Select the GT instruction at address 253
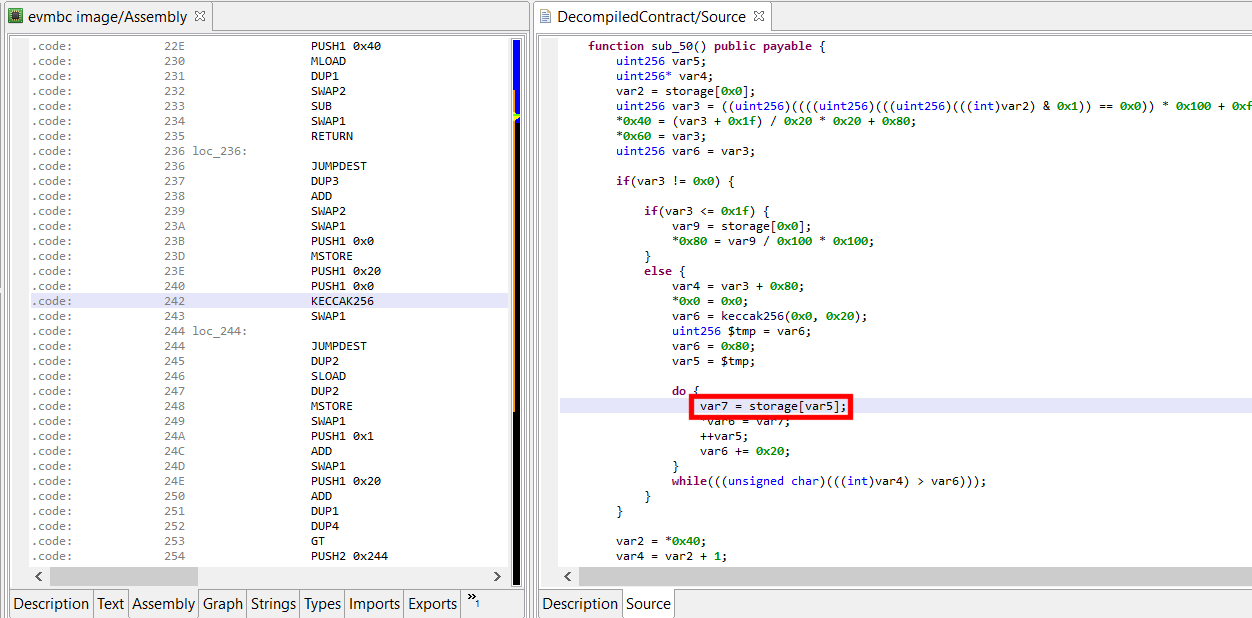This screenshot has width=1252, height=618. click(x=318, y=541)
